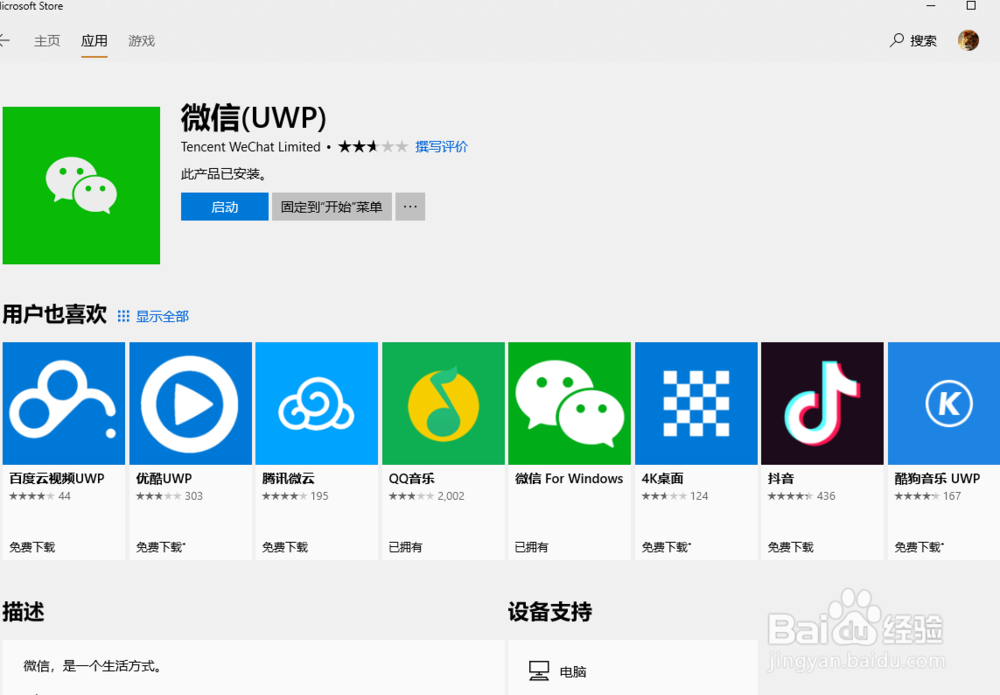This screenshot has width=1000, height=695.
Task: Open the 腾讯微云 cloud icon tile
Action: (x=317, y=403)
